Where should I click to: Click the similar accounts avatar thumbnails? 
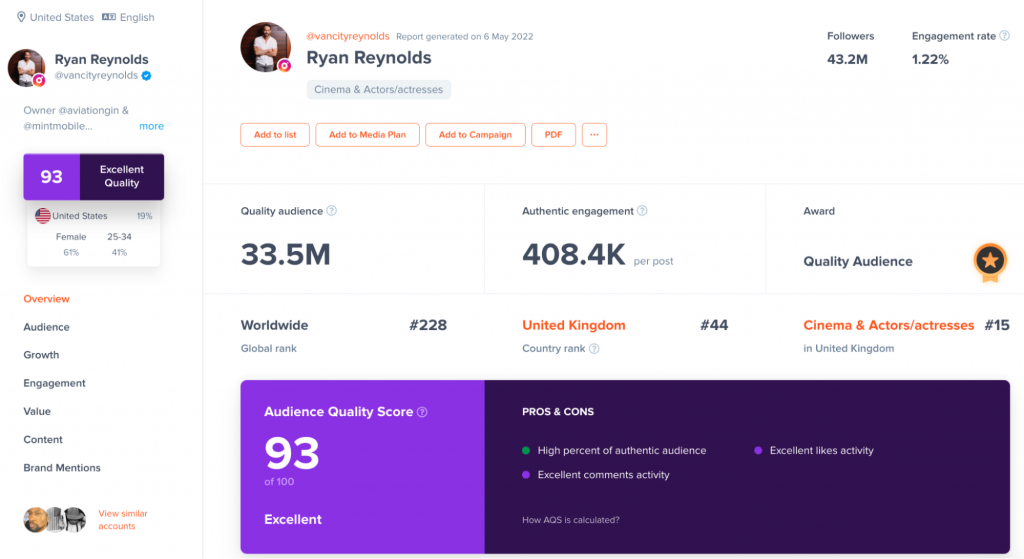[x=55, y=520]
